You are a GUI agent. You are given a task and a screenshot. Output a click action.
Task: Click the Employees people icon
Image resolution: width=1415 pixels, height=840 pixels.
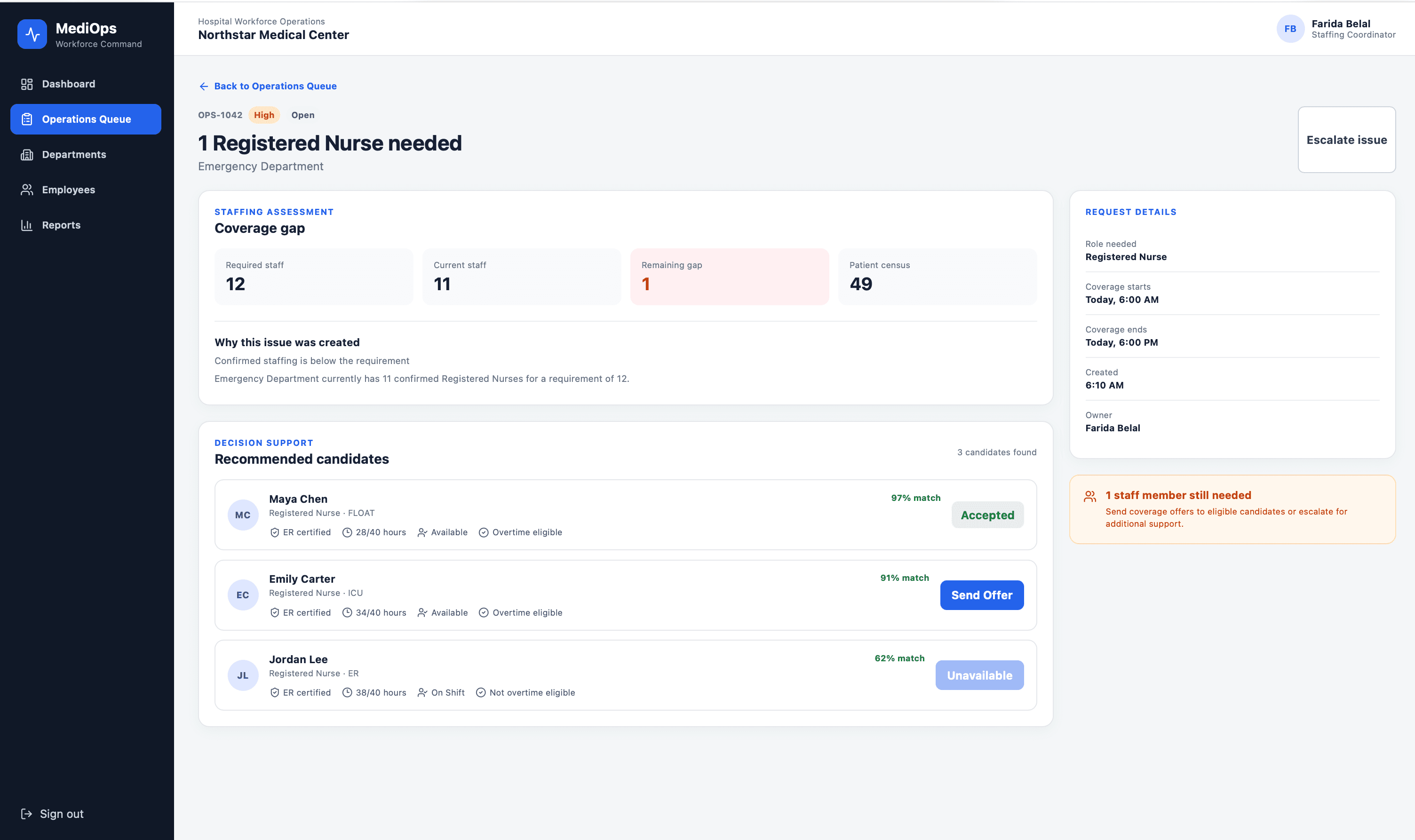tap(27, 190)
